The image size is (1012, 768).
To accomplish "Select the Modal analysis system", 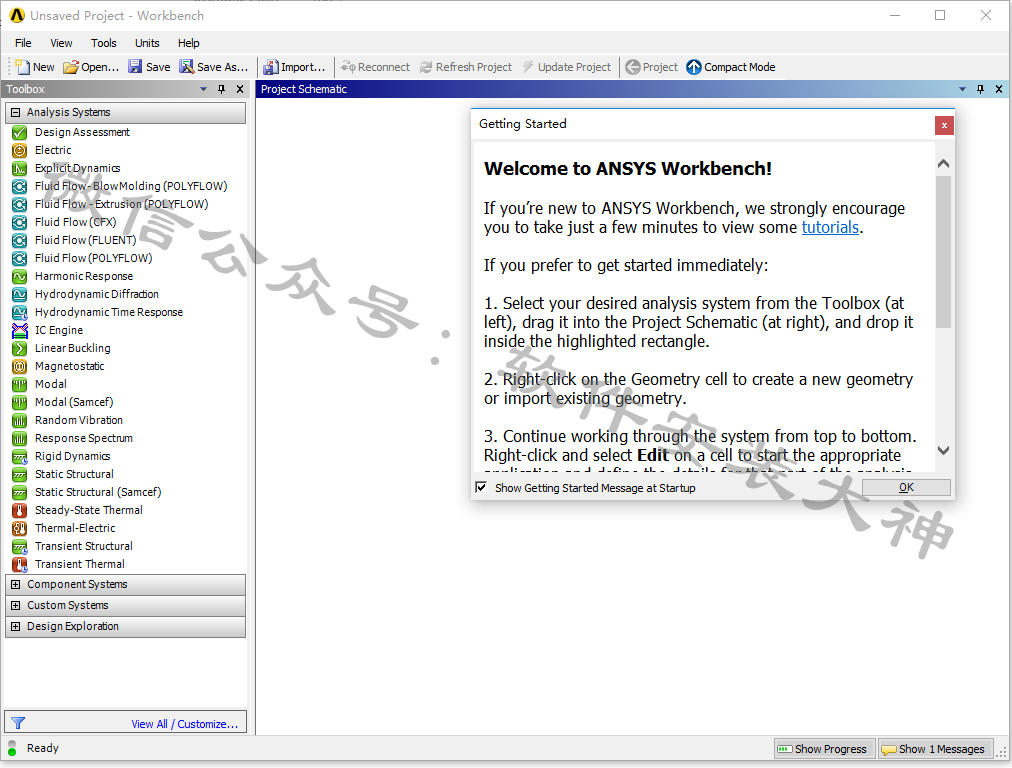I will click(x=51, y=384).
